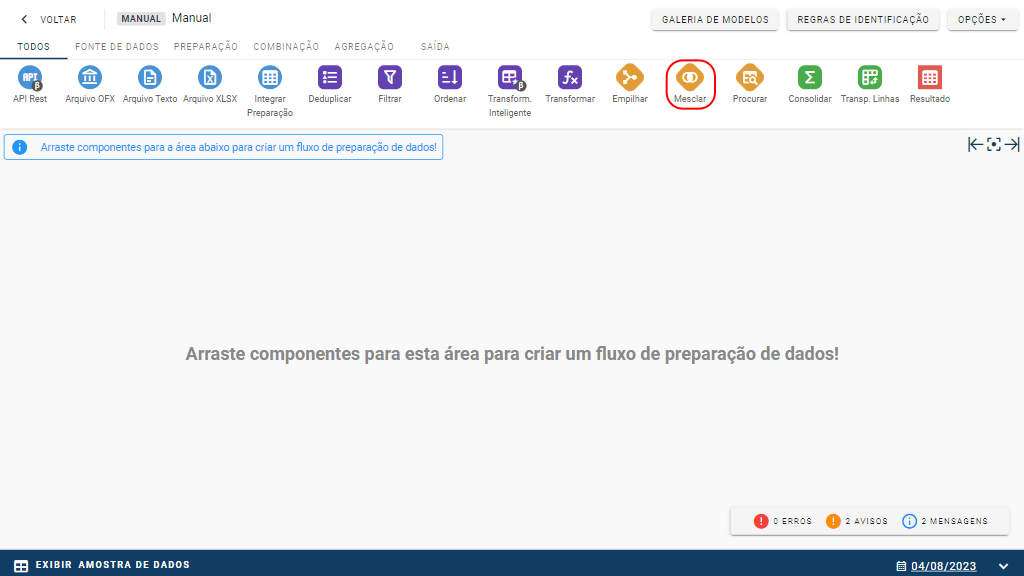Click the red error icon in status panel

(761, 521)
